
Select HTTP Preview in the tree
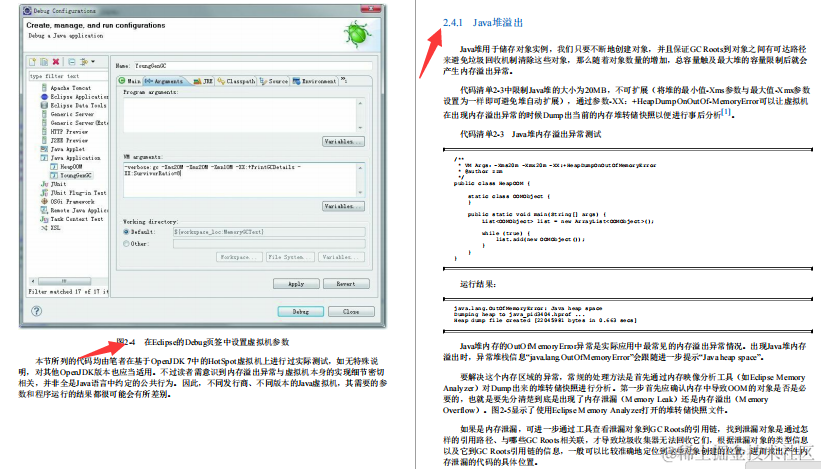[64, 132]
